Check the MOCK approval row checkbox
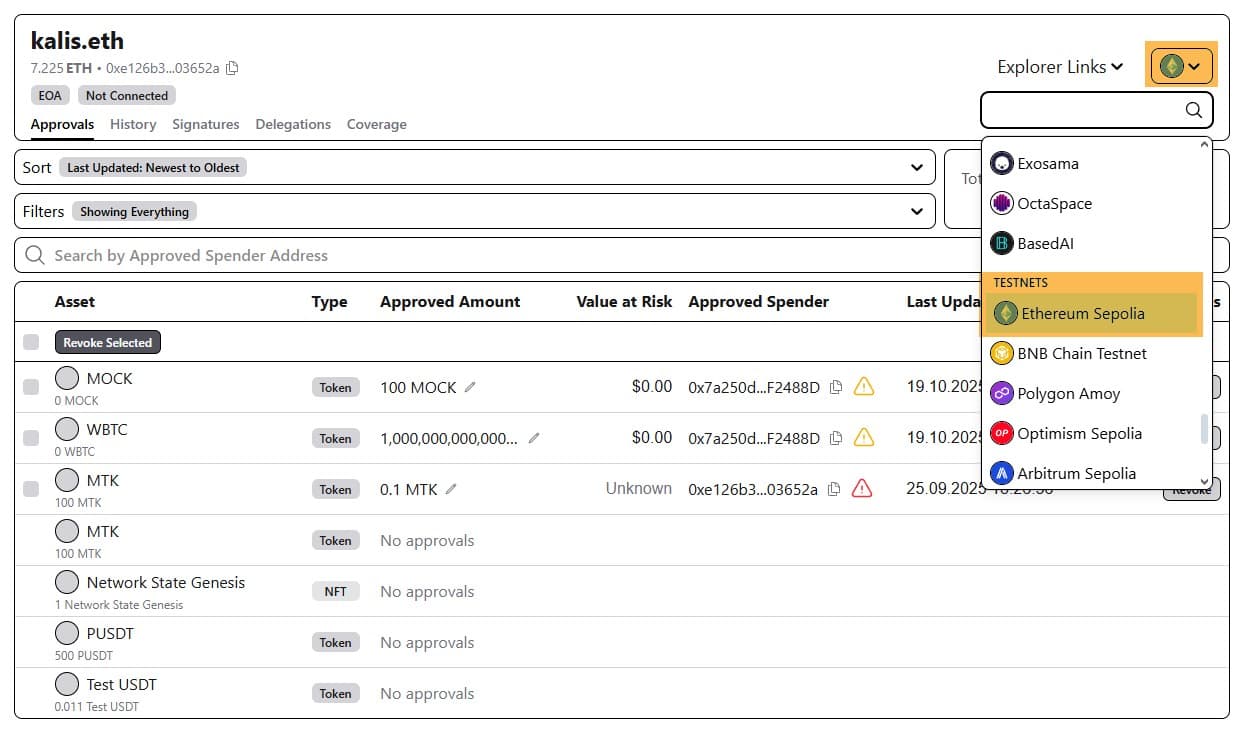The image size is (1244, 733). [30, 387]
